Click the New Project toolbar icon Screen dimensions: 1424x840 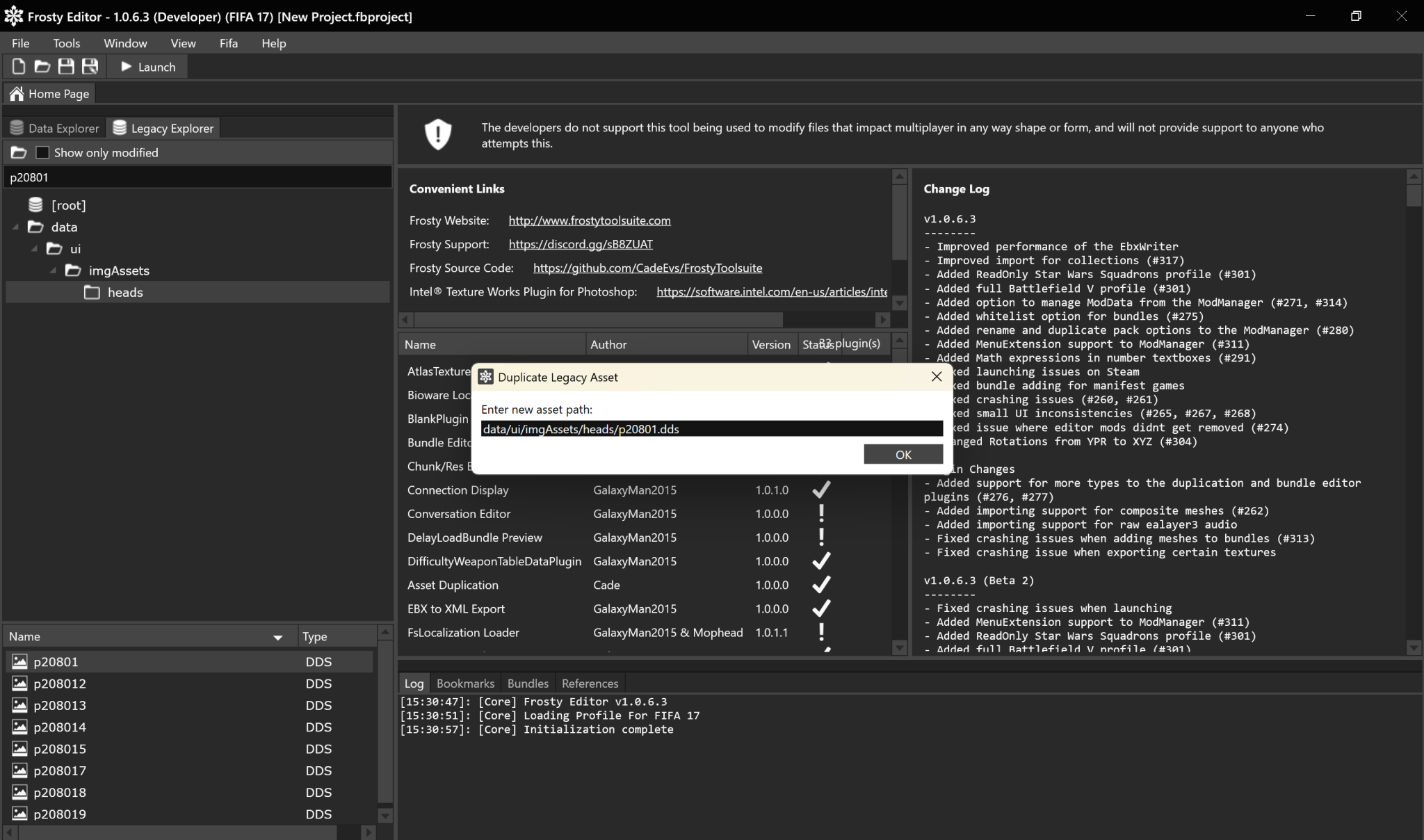point(19,67)
